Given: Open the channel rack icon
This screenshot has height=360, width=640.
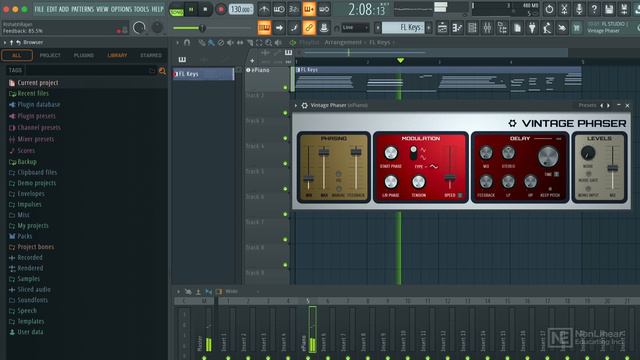Looking at the screenshot, I should pyautogui.click(x=472, y=28).
